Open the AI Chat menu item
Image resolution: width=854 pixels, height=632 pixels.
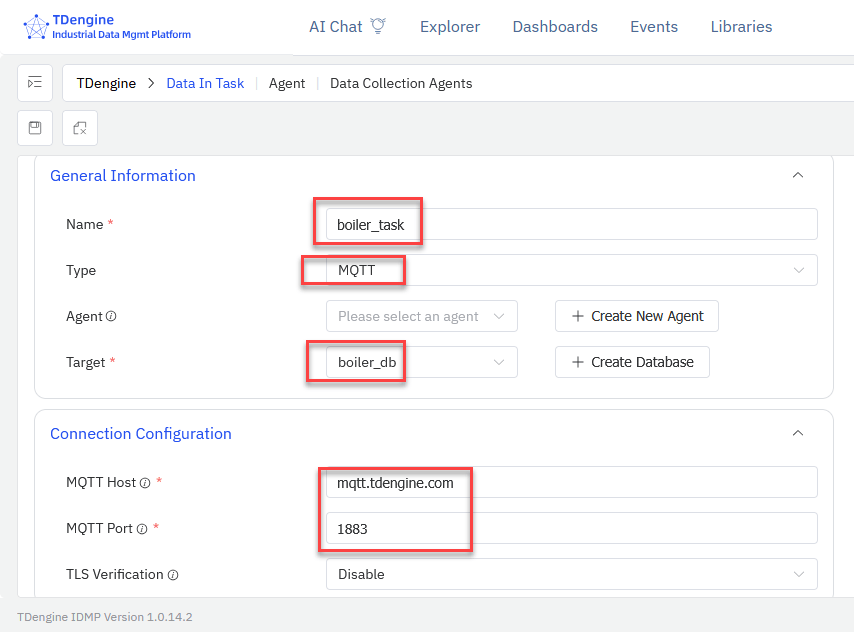coord(347,27)
